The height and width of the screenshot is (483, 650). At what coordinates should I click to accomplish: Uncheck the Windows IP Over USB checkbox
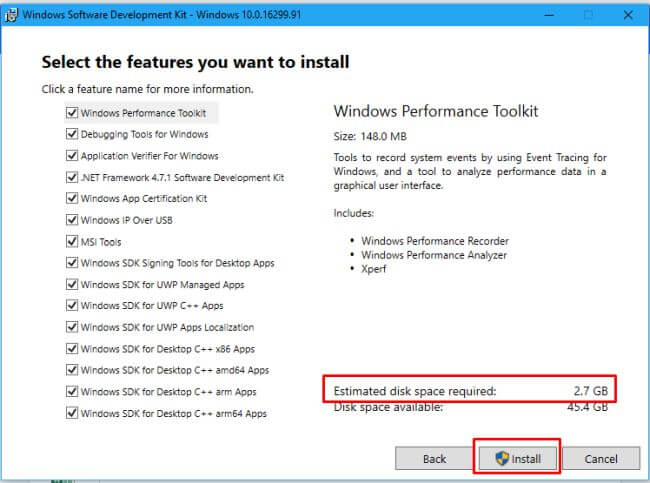click(x=72, y=220)
